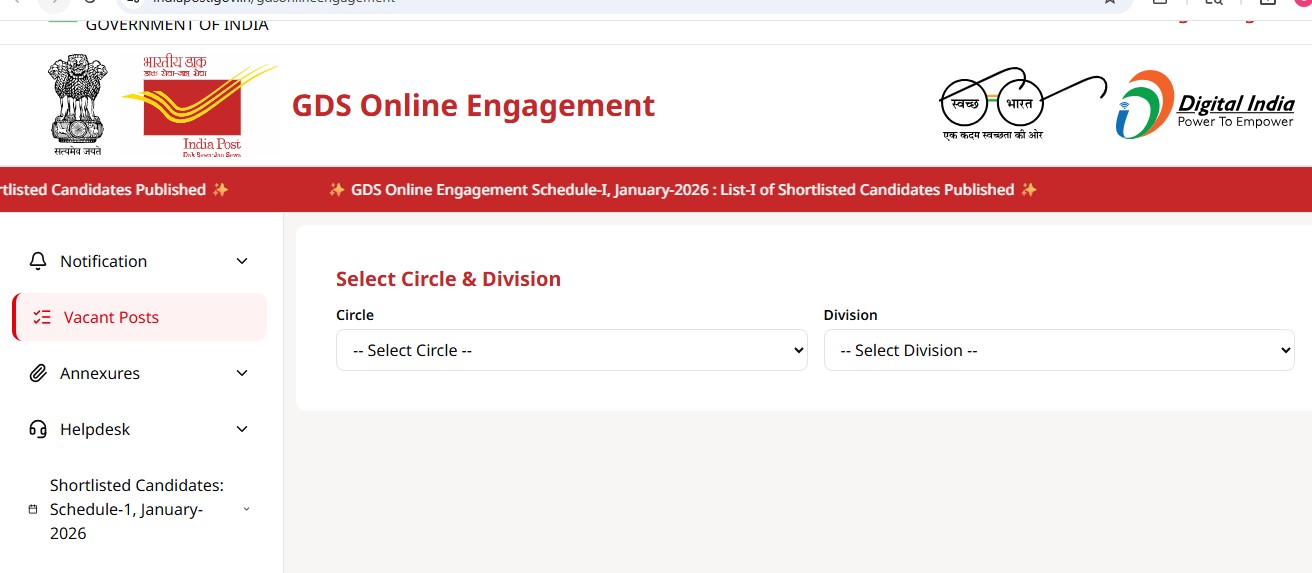Click the India Post logo
1312x573 pixels.
194,107
